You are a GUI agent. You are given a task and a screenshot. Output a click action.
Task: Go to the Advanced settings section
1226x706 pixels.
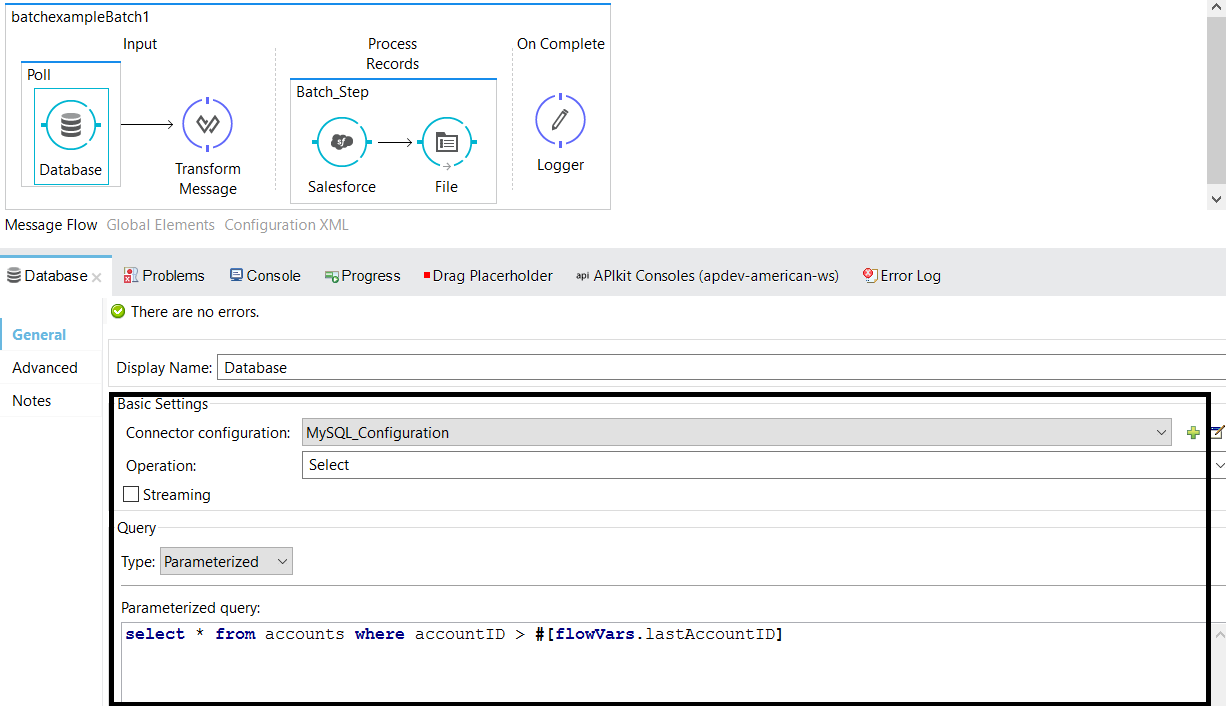click(45, 368)
